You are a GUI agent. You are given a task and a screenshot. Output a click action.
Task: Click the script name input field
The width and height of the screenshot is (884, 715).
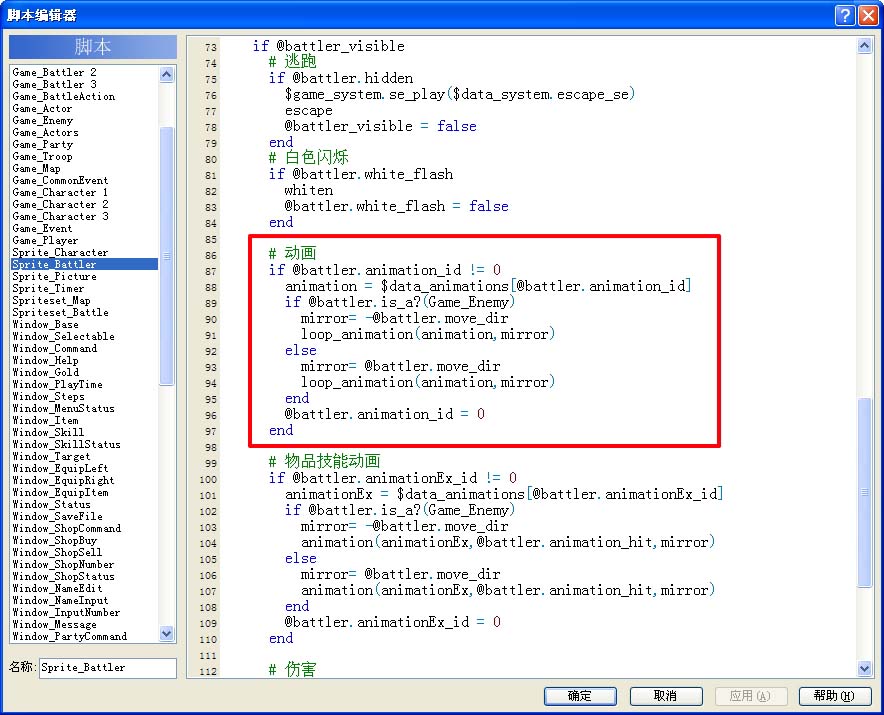click(x=108, y=668)
